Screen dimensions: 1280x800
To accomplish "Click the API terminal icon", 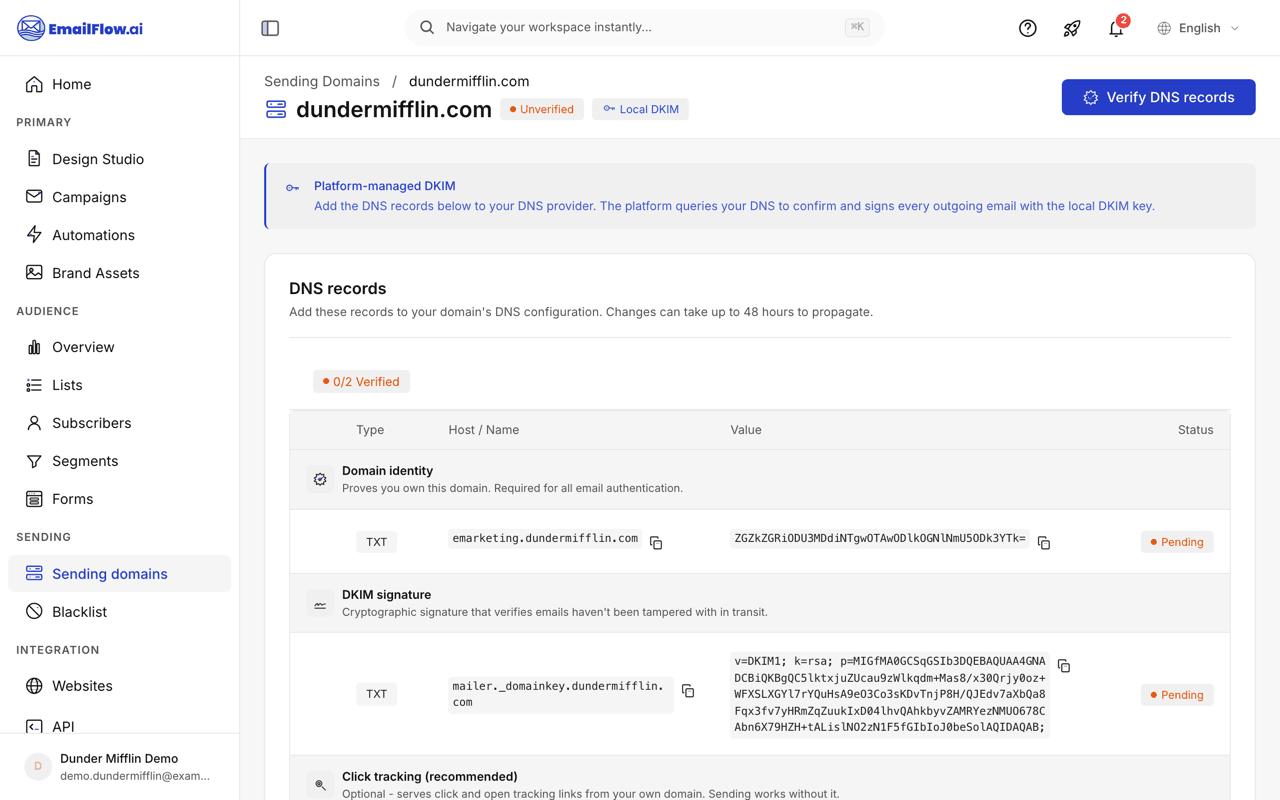I will (x=34, y=726).
